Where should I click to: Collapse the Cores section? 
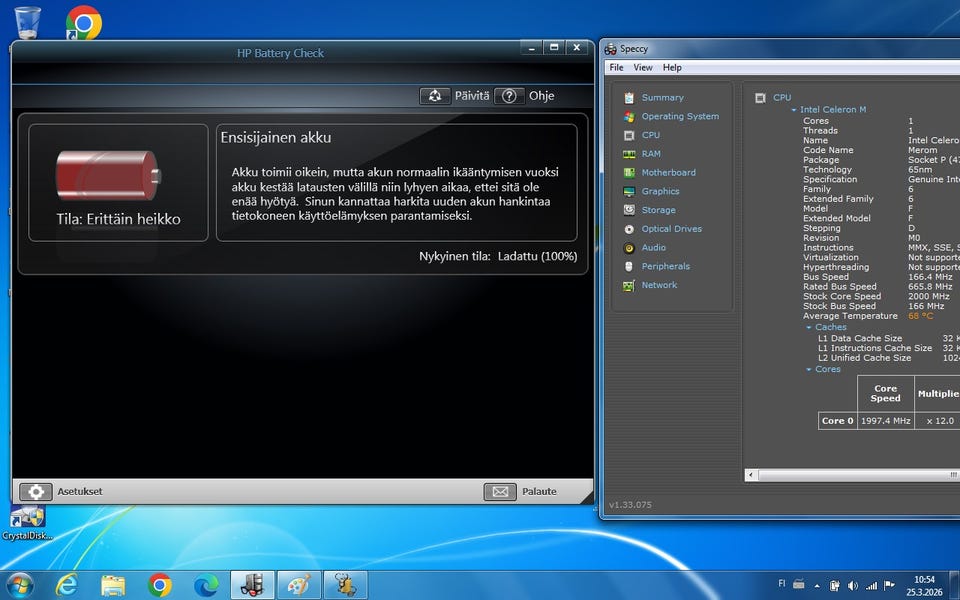[809, 370]
